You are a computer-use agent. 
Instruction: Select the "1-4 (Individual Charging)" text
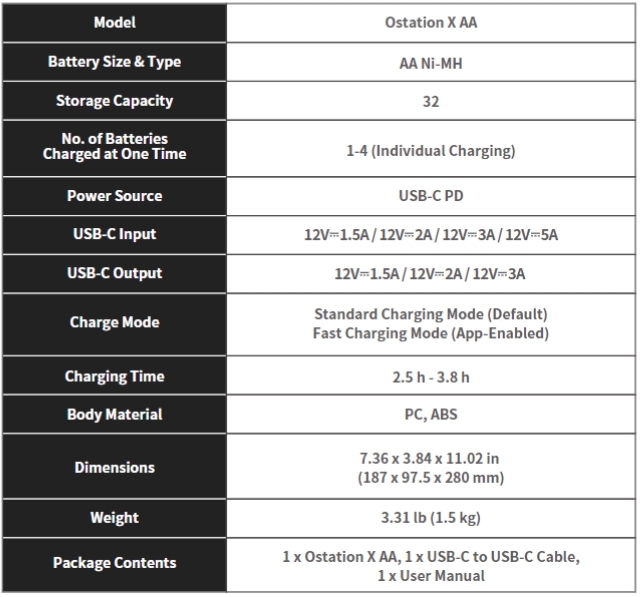coord(431,151)
